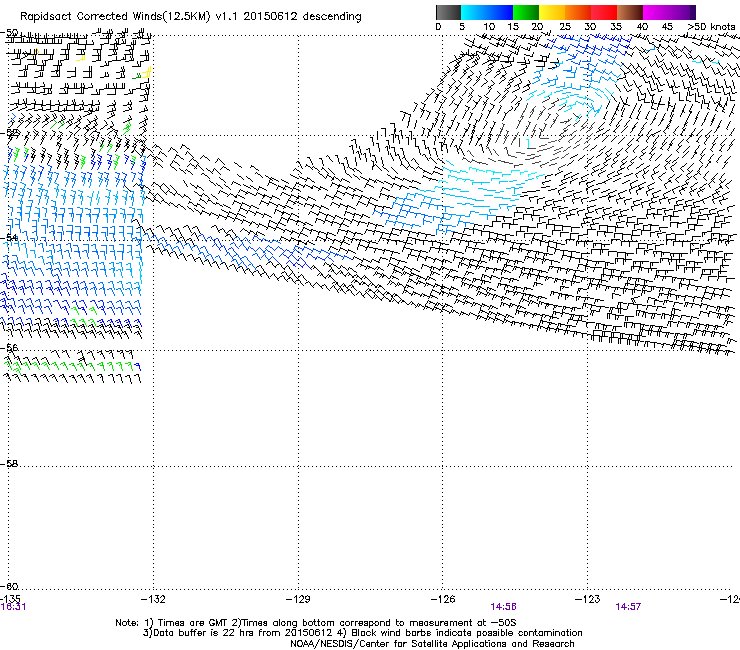The image size is (740, 650).
Task: Click the latitude label '-60' on left axis
Action: click(9, 587)
